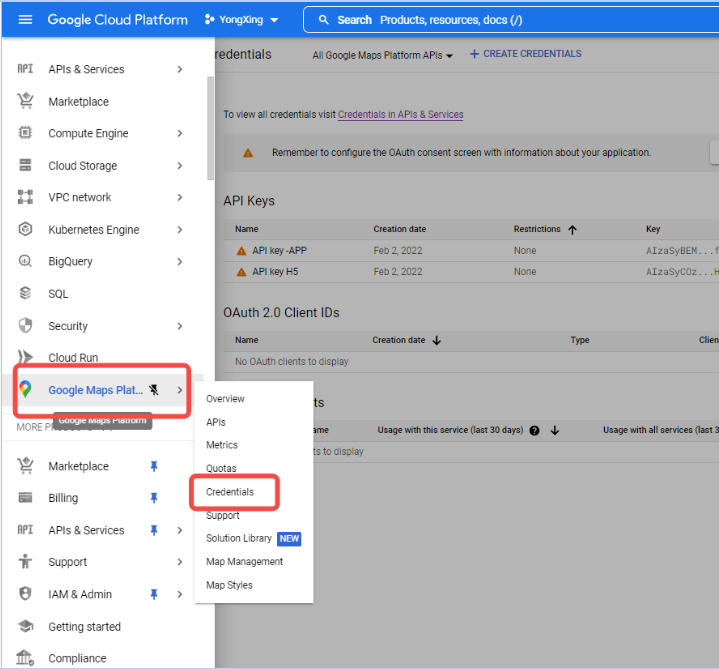Focus the Search products, resources, docs field
This screenshot has height=669, width=719.
tap(511, 20)
